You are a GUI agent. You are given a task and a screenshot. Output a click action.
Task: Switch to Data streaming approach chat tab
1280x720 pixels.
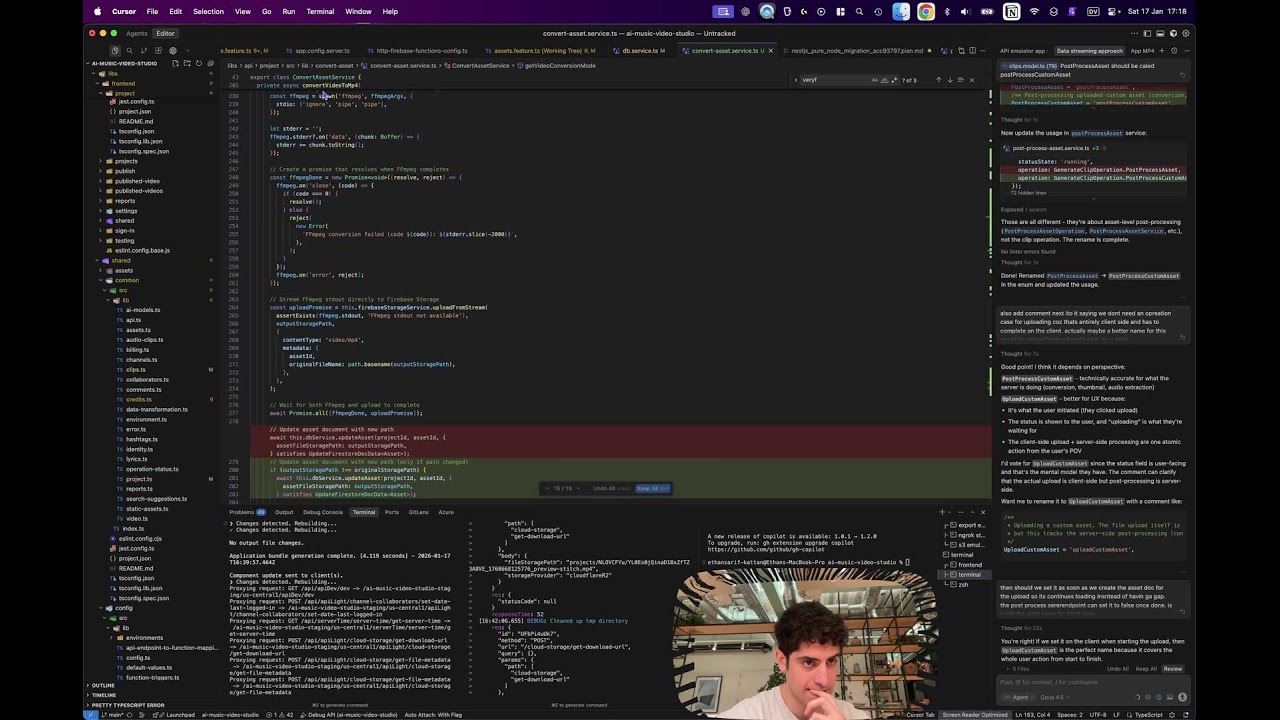tap(1089, 50)
